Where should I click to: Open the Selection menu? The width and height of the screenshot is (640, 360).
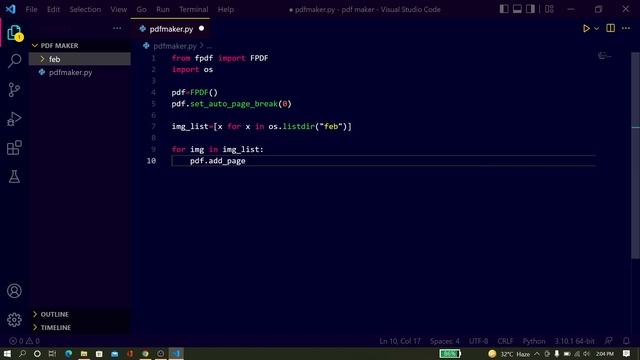85,9
